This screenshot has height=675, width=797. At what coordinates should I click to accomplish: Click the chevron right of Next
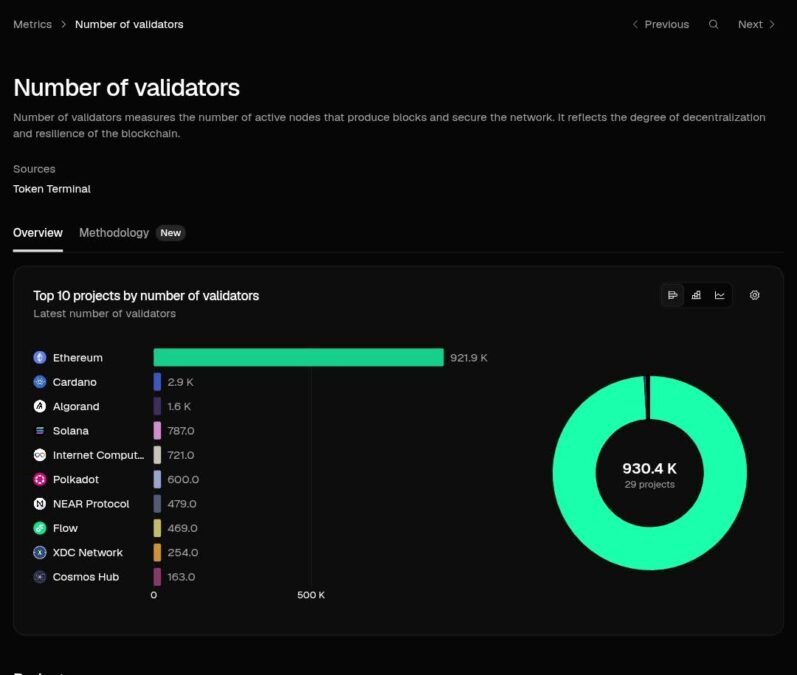coord(772,24)
